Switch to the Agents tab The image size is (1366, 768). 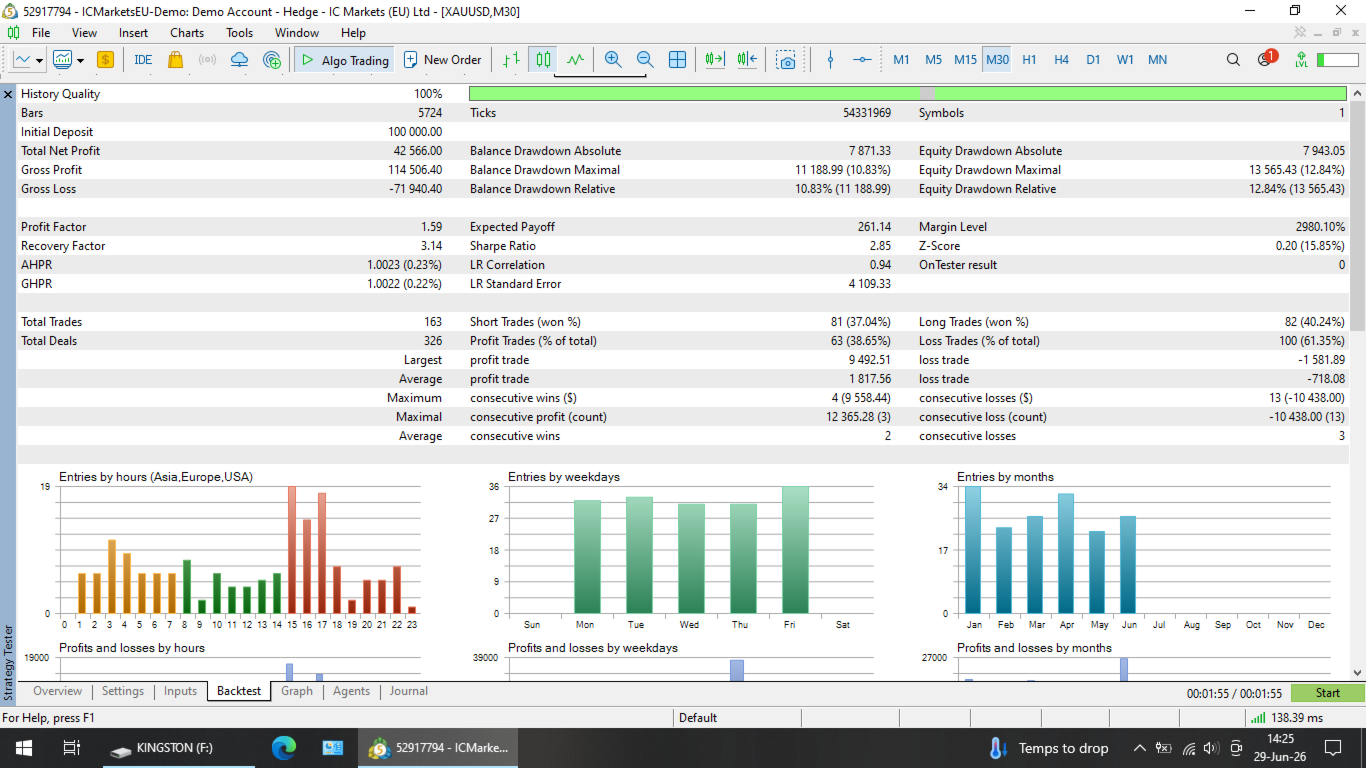click(x=351, y=691)
